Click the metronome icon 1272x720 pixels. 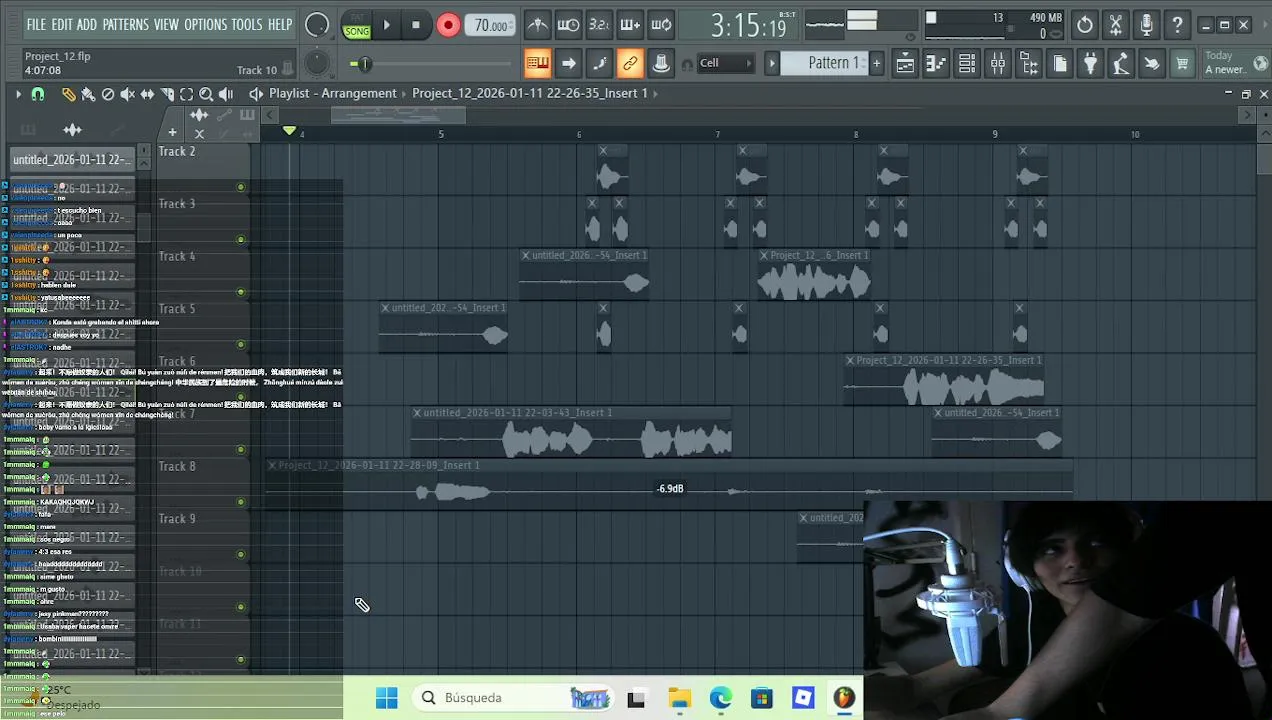pos(537,25)
